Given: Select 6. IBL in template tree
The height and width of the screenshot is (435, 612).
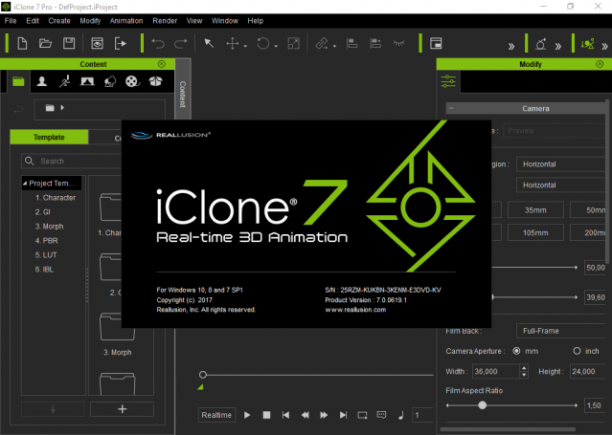Looking at the screenshot, I should [44, 270].
